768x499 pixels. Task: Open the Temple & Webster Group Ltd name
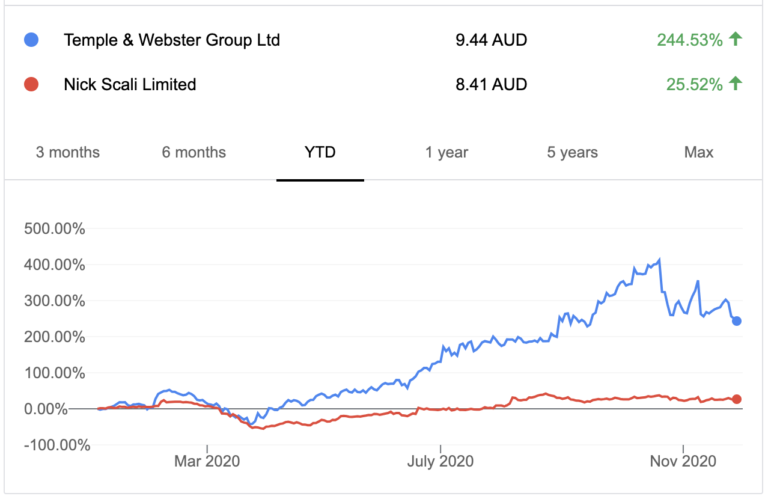tap(172, 41)
